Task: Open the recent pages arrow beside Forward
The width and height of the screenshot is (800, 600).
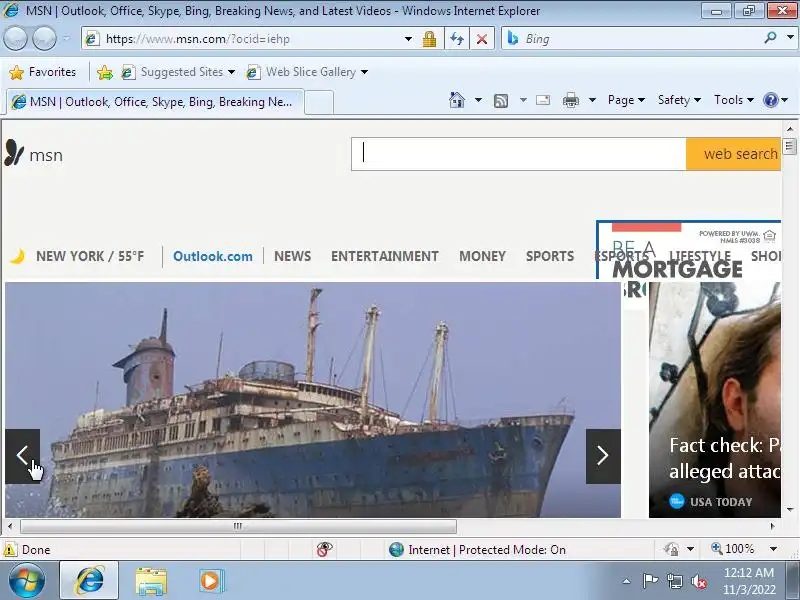Action: click(66, 38)
